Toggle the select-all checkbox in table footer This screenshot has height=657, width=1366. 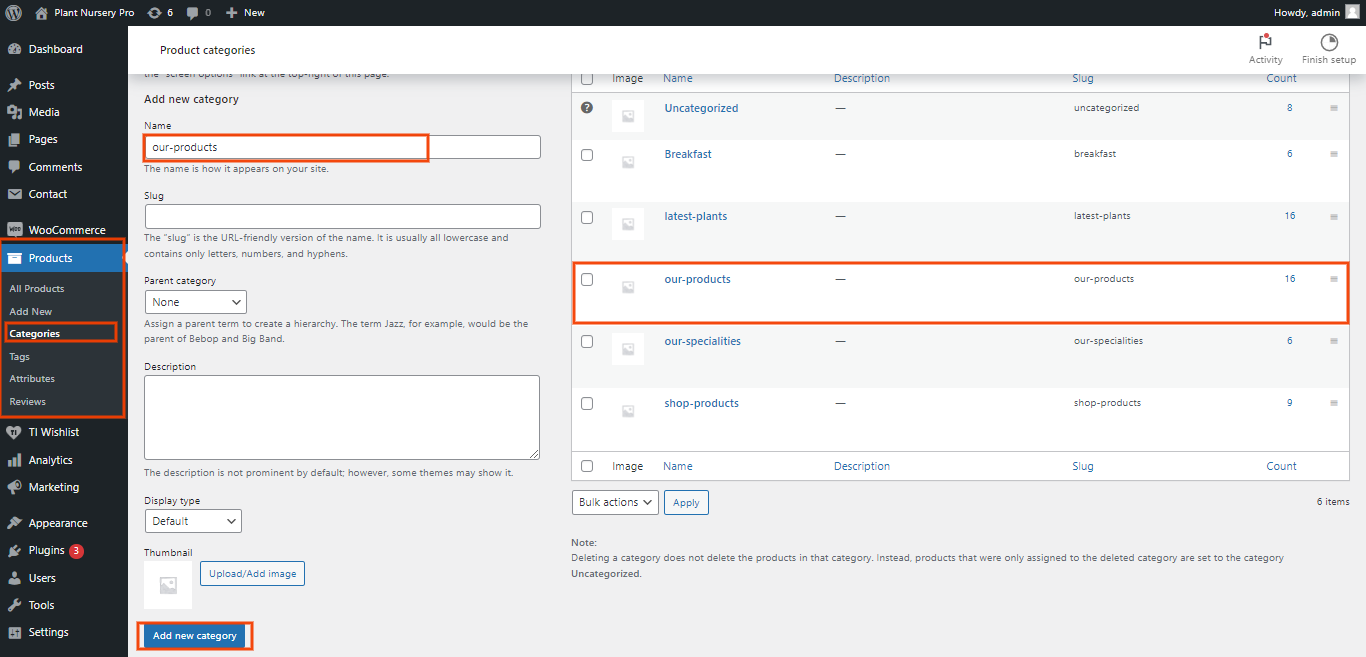(587, 466)
